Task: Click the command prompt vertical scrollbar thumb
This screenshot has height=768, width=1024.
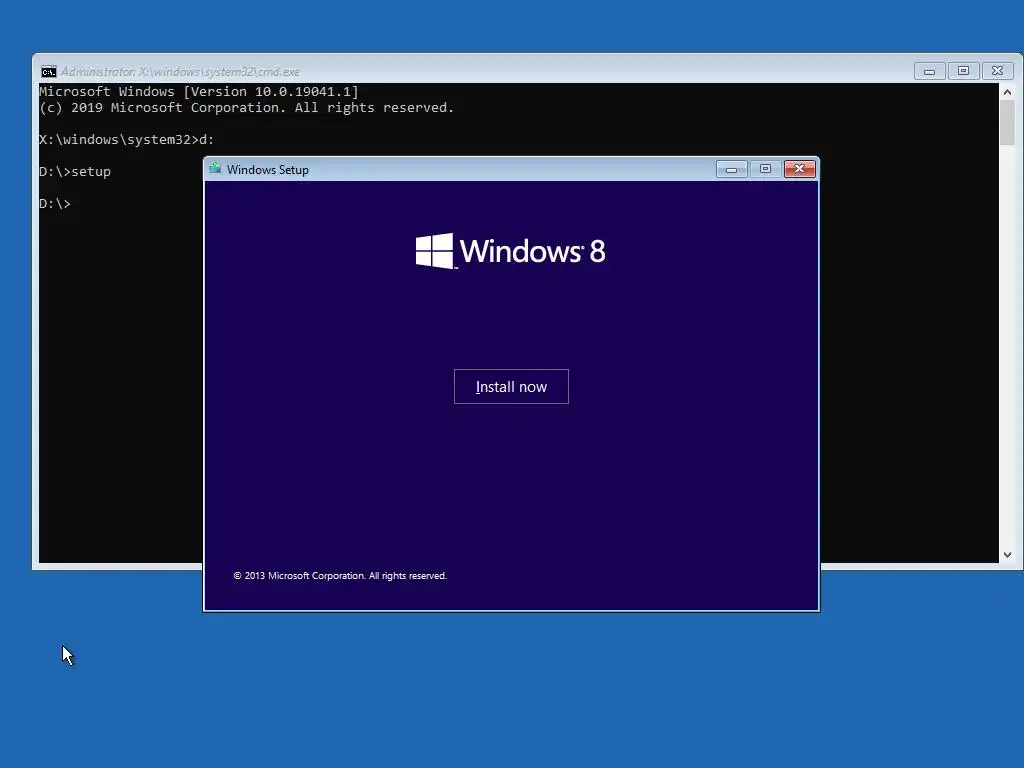Action: (x=1007, y=123)
